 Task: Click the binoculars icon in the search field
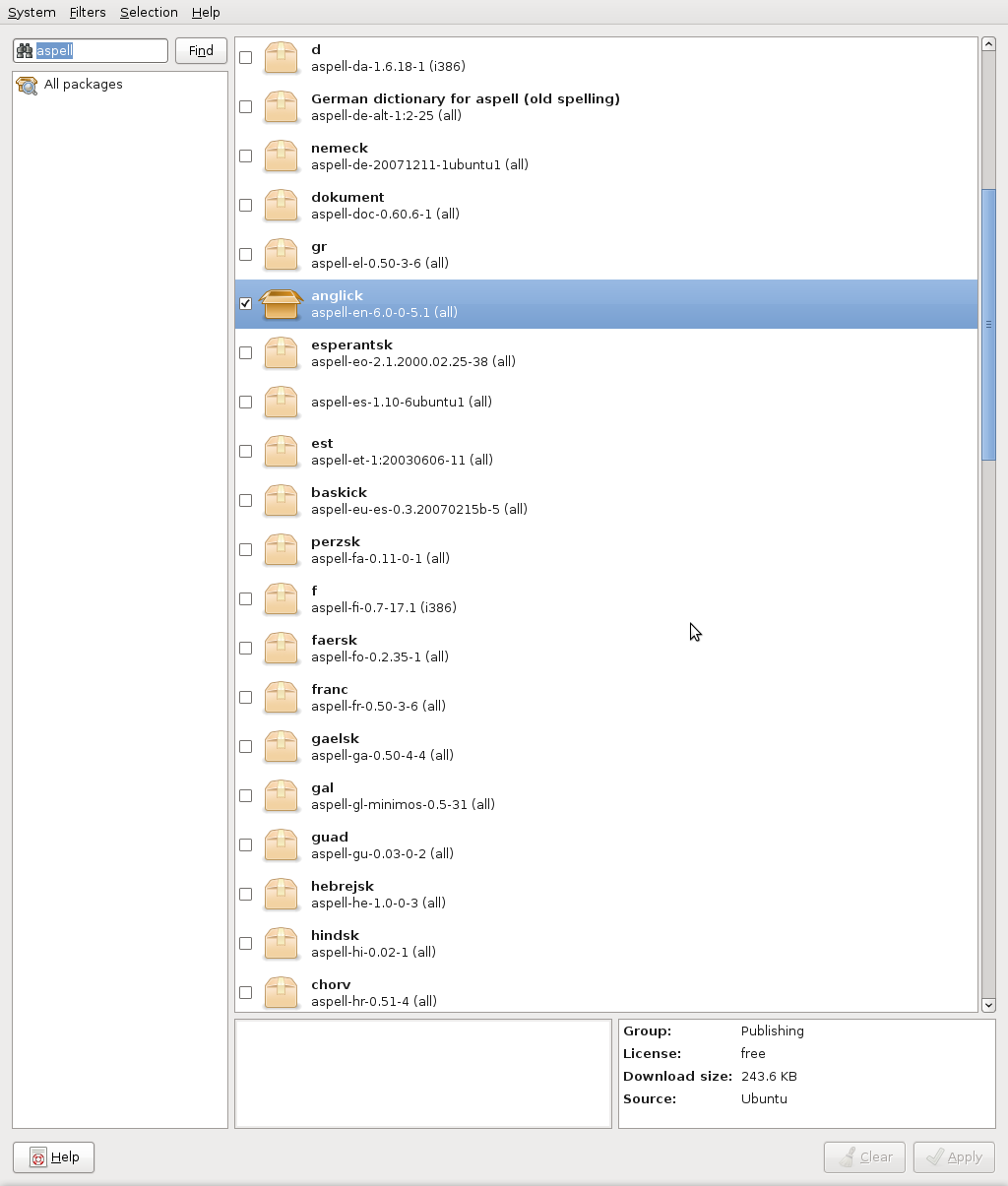[25, 51]
